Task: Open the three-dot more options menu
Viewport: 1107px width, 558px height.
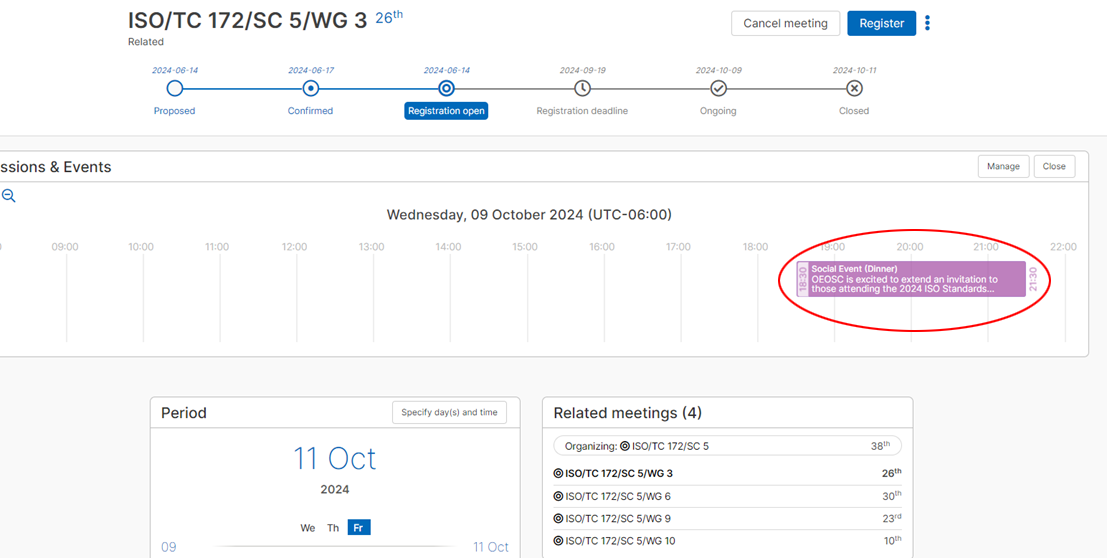Action: coord(928,23)
